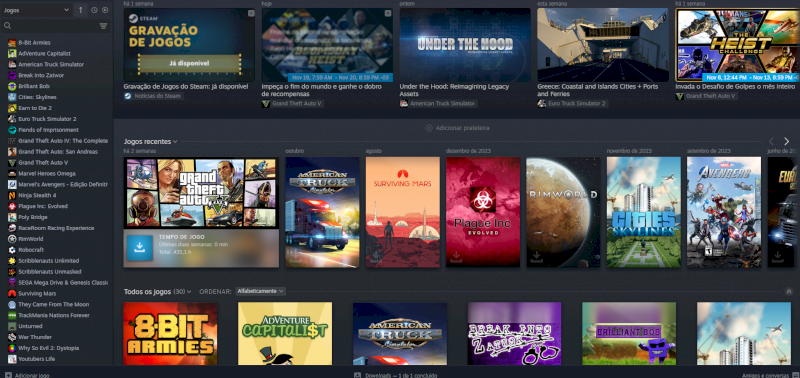The width and height of the screenshot is (800, 378).
Task: Click inside the library search field
Action: pos(55,26)
